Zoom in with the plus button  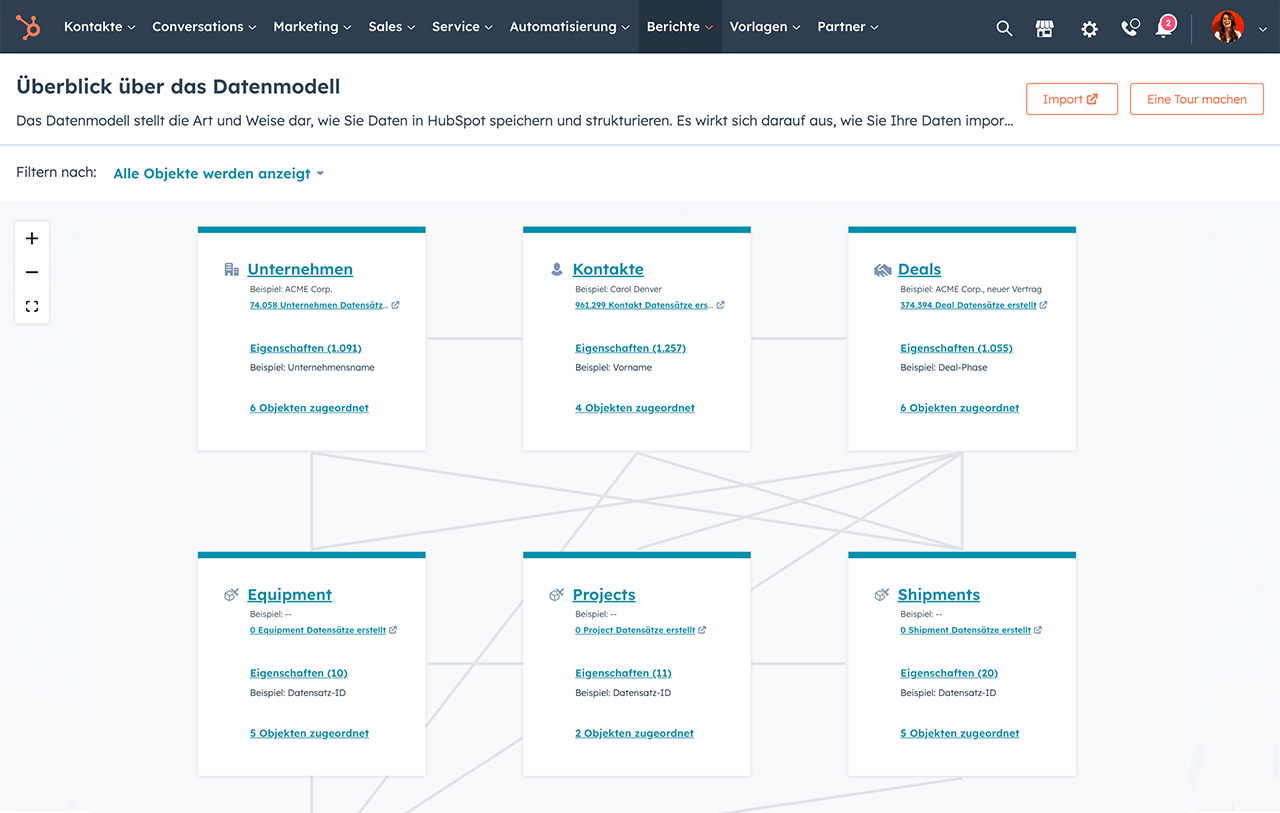(32, 239)
